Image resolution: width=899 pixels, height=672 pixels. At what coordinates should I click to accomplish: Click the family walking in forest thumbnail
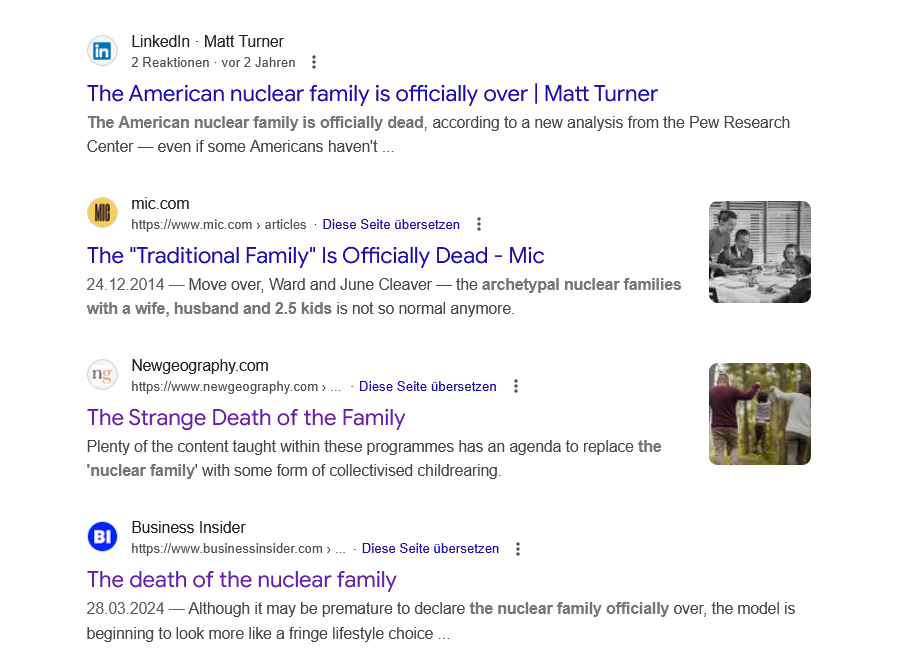(760, 414)
